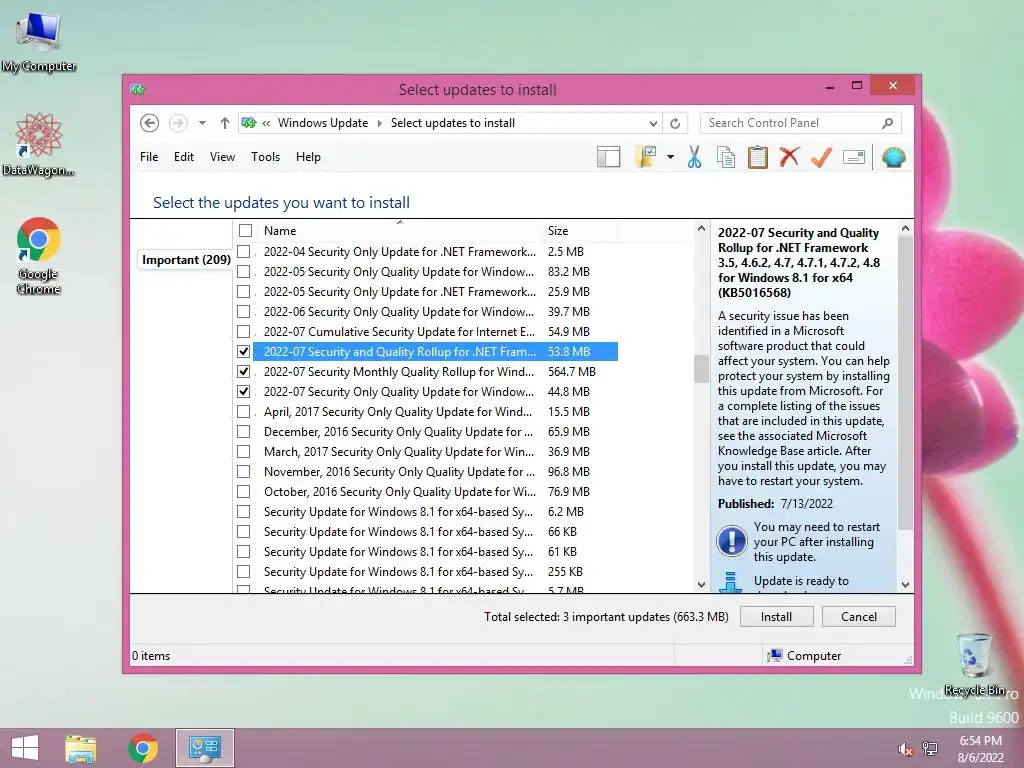Expand the address bar history dropdown
Screen dimensions: 1024x768
[x=652, y=123]
